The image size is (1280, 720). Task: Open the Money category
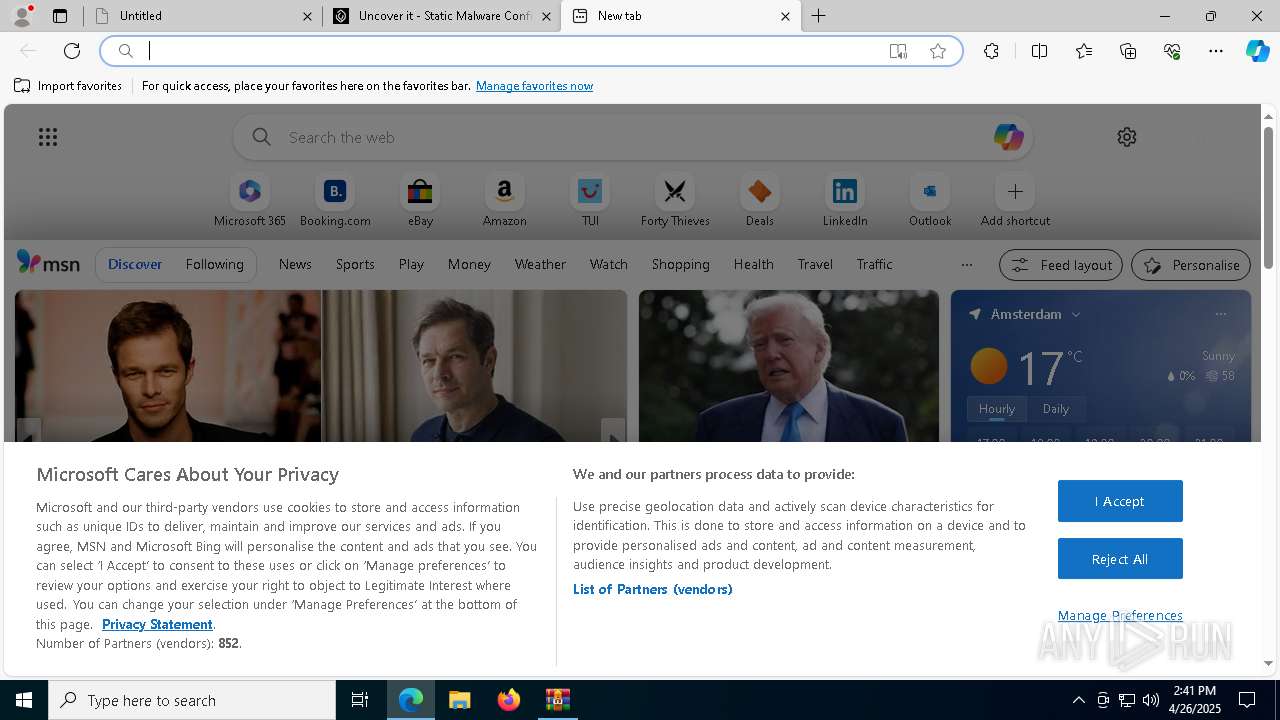click(x=469, y=264)
